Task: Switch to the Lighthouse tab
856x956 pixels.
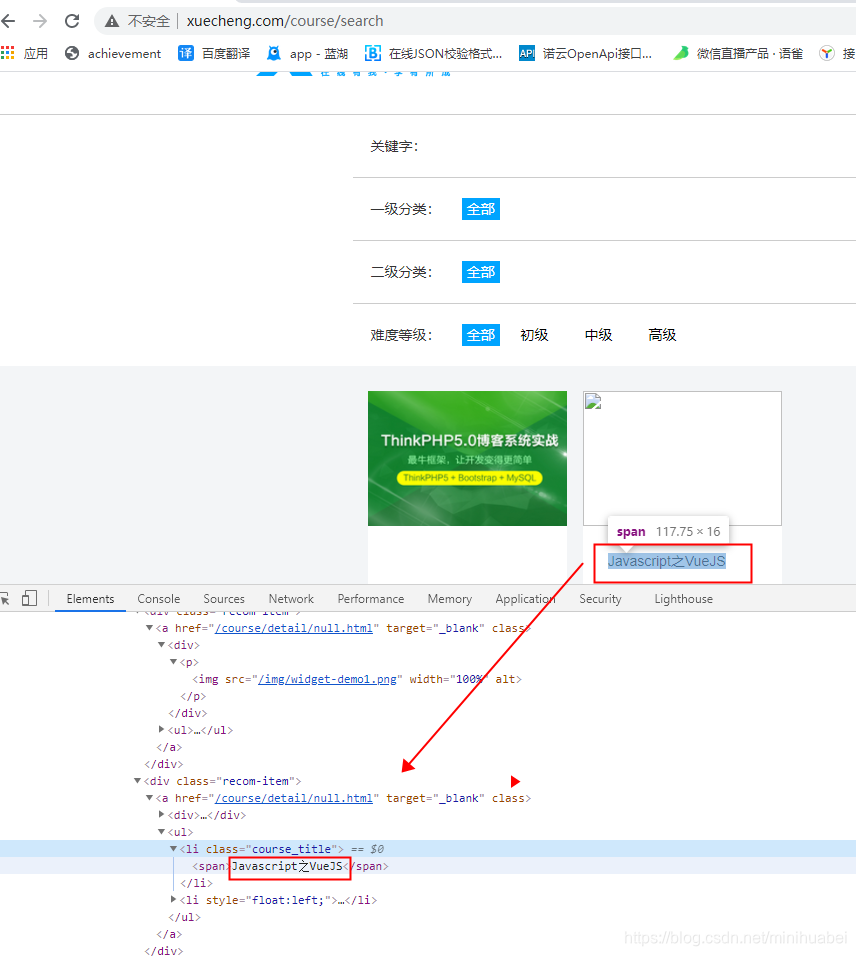Action: (683, 599)
